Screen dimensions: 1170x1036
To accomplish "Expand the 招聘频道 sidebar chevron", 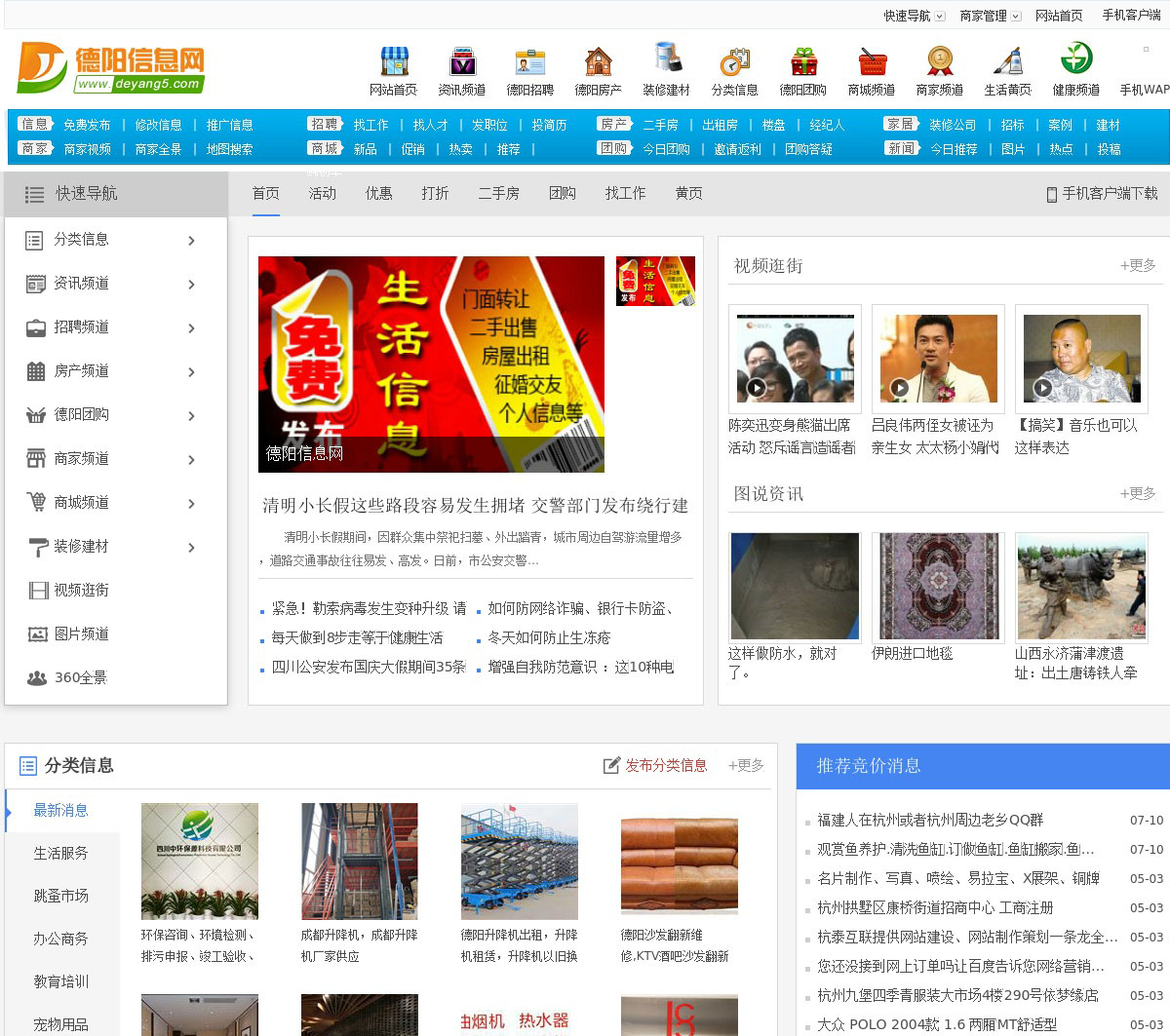I will tap(192, 328).
